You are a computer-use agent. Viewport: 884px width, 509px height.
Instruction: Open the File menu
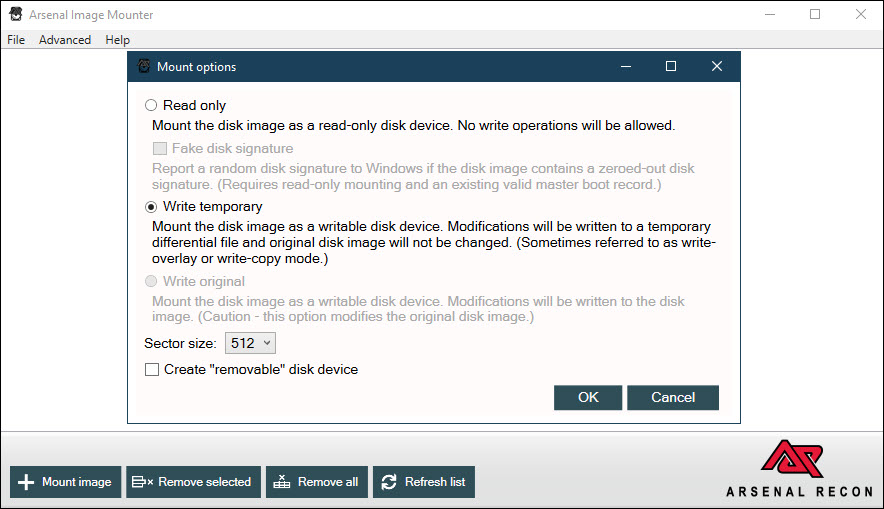16,40
